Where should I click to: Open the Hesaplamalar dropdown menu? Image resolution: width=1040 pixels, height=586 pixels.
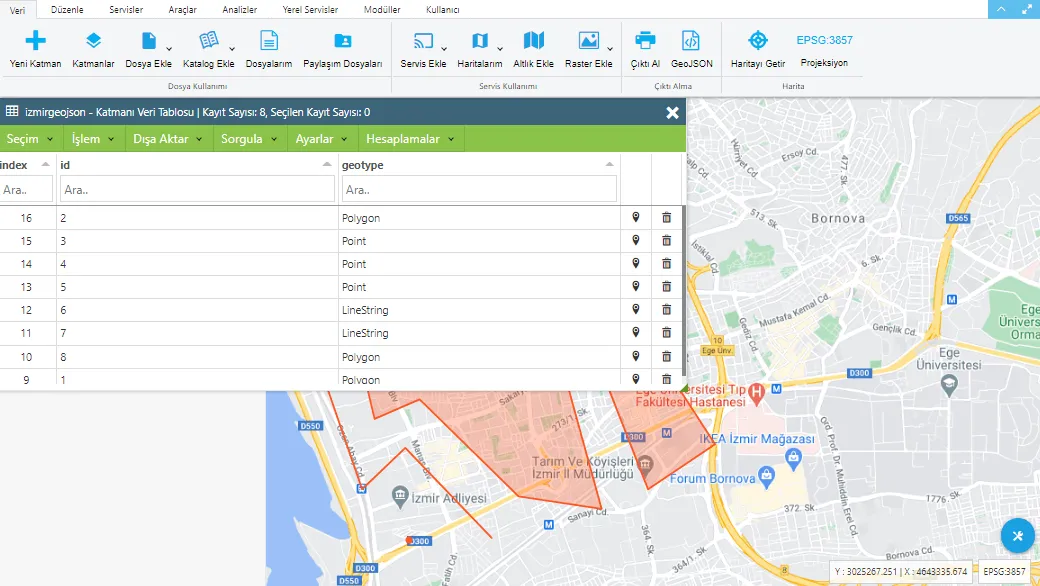tap(411, 139)
